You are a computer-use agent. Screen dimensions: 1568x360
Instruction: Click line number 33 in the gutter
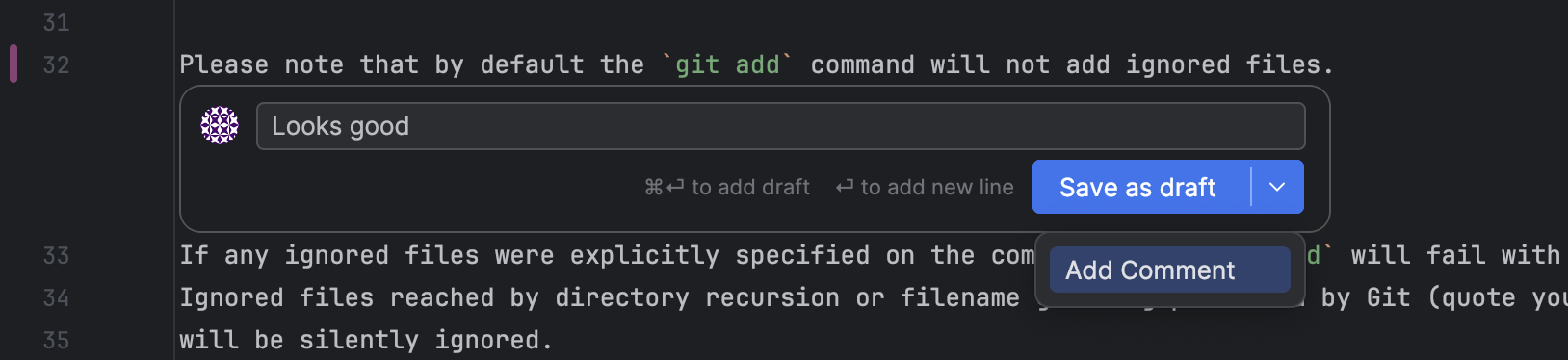pos(56,255)
